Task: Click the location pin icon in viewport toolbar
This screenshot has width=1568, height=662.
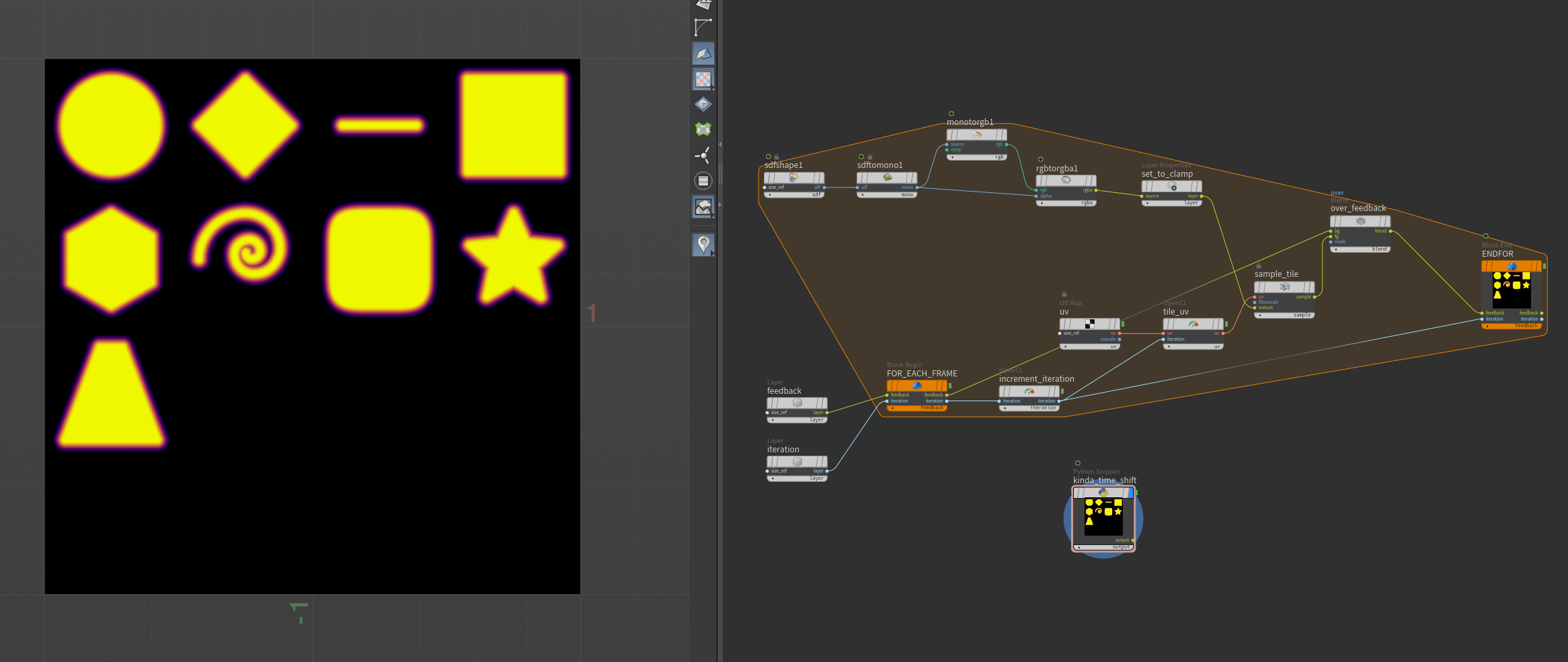Action: tap(703, 244)
